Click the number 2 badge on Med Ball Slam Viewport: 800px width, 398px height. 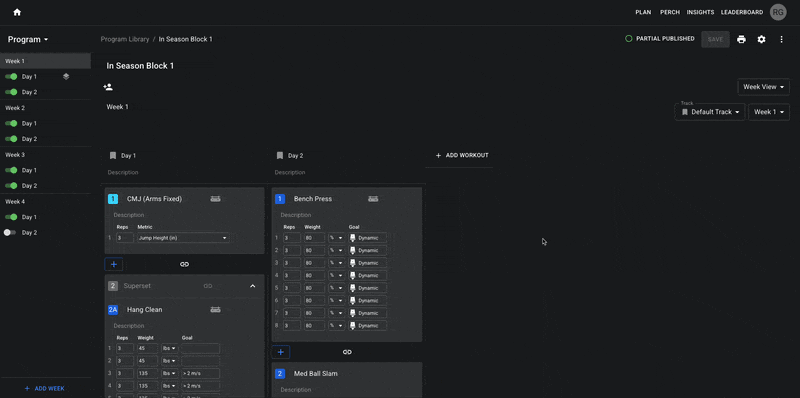click(280, 374)
